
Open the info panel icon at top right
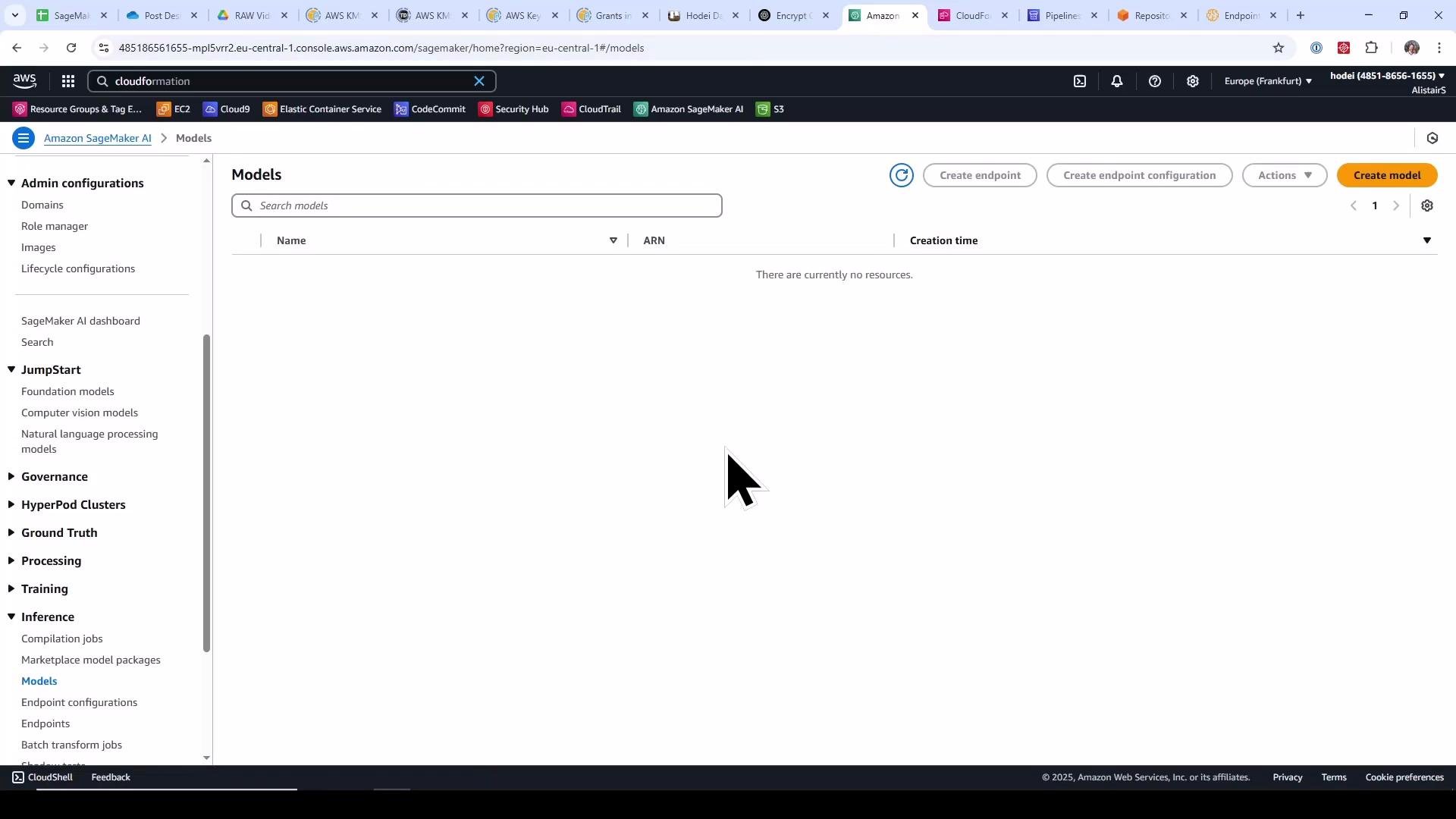coord(1432,138)
